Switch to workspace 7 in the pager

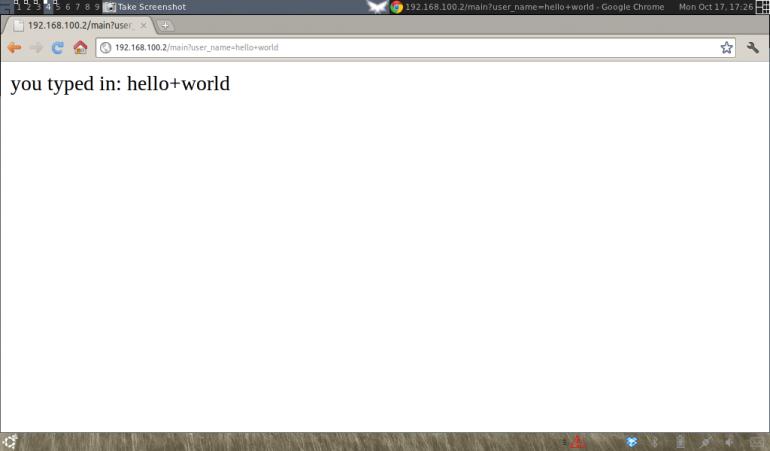[x=78, y=7]
